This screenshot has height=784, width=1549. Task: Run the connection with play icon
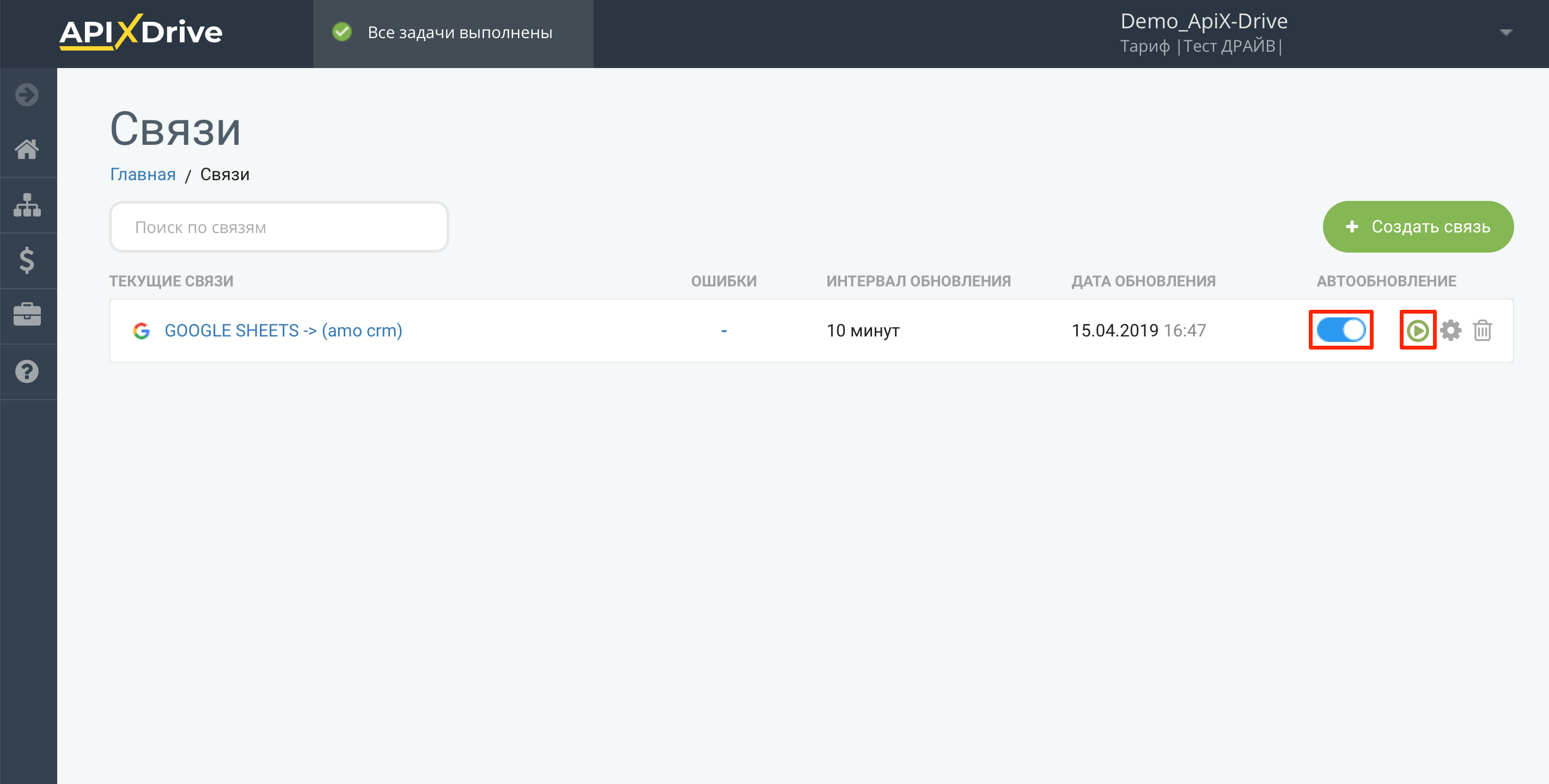coord(1417,330)
